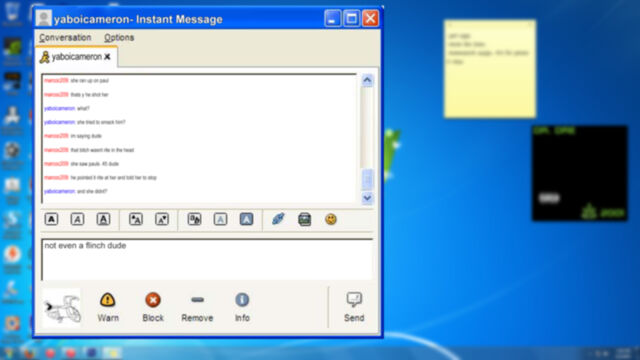This screenshot has width=640, height=360.
Task: Focus the message box with 'not even a flinch dude'
Action: (x=207, y=260)
